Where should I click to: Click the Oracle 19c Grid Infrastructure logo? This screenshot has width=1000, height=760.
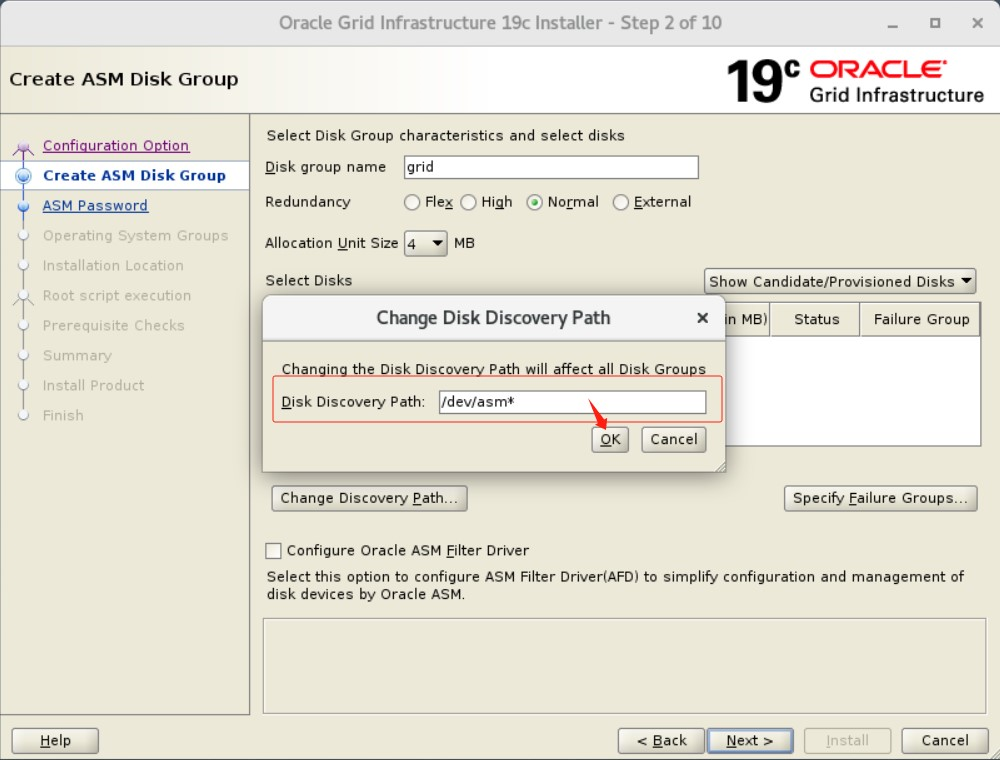coord(855,81)
